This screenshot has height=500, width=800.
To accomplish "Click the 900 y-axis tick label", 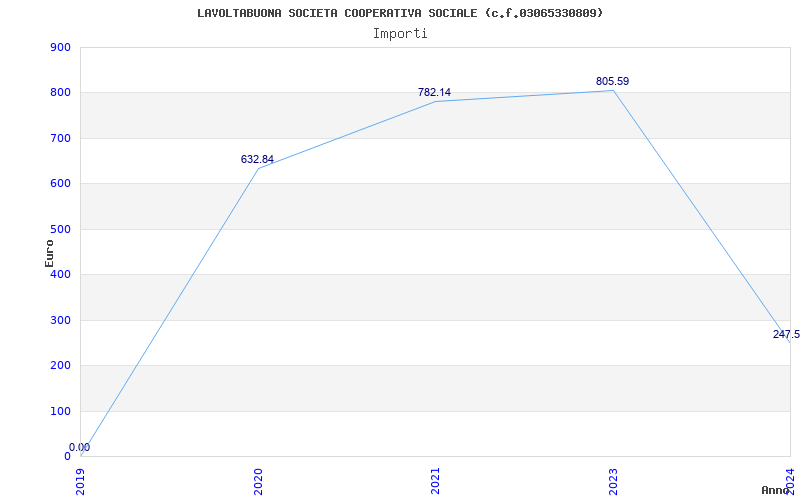I will tap(60, 47).
